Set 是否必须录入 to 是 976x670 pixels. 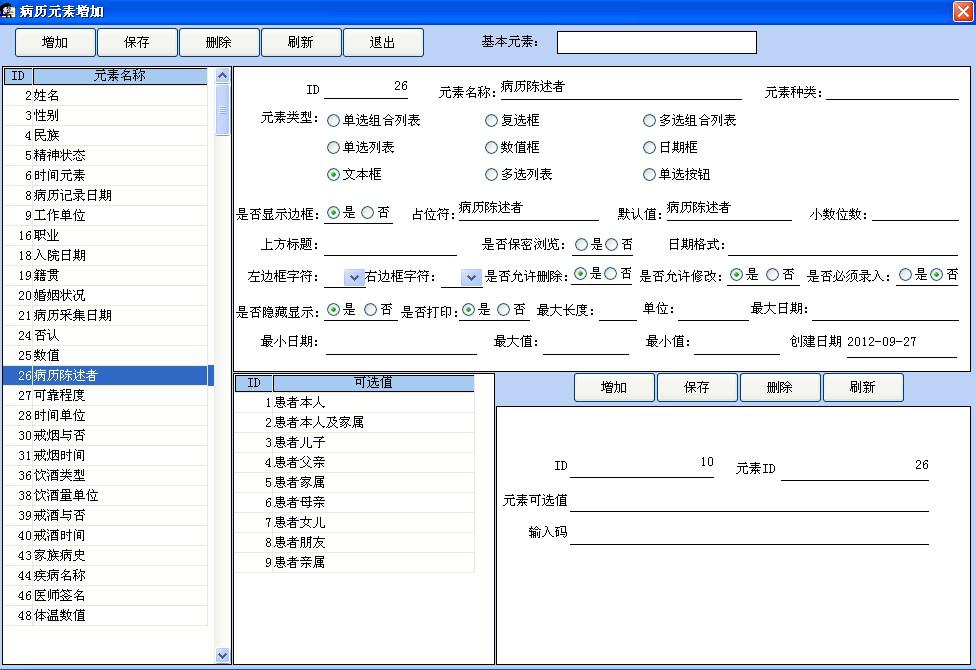[905, 275]
